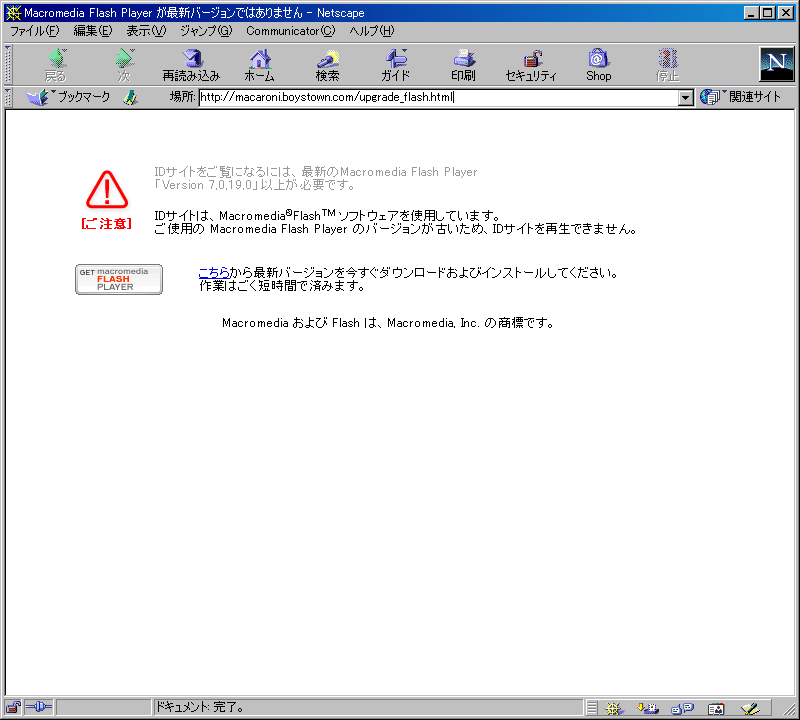Click the Macromedia trademark notice text
Viewport: 800px width, 720px height.
(x=388, y=323)
